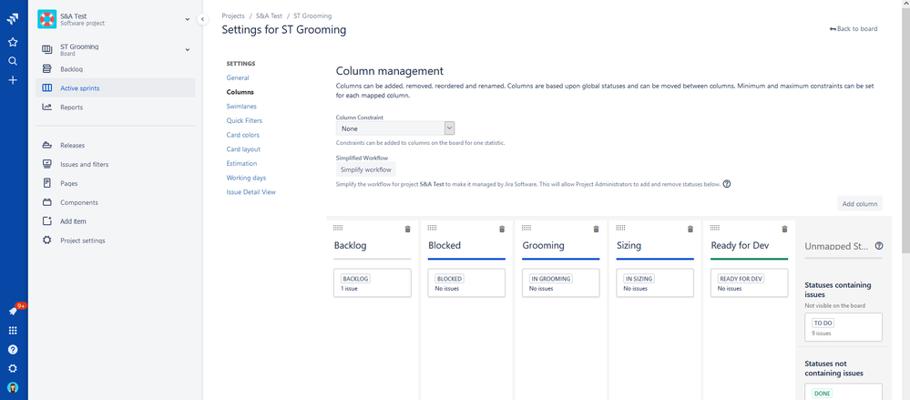
Task: Click the Add column button
Action: click(x=860, y=204)
